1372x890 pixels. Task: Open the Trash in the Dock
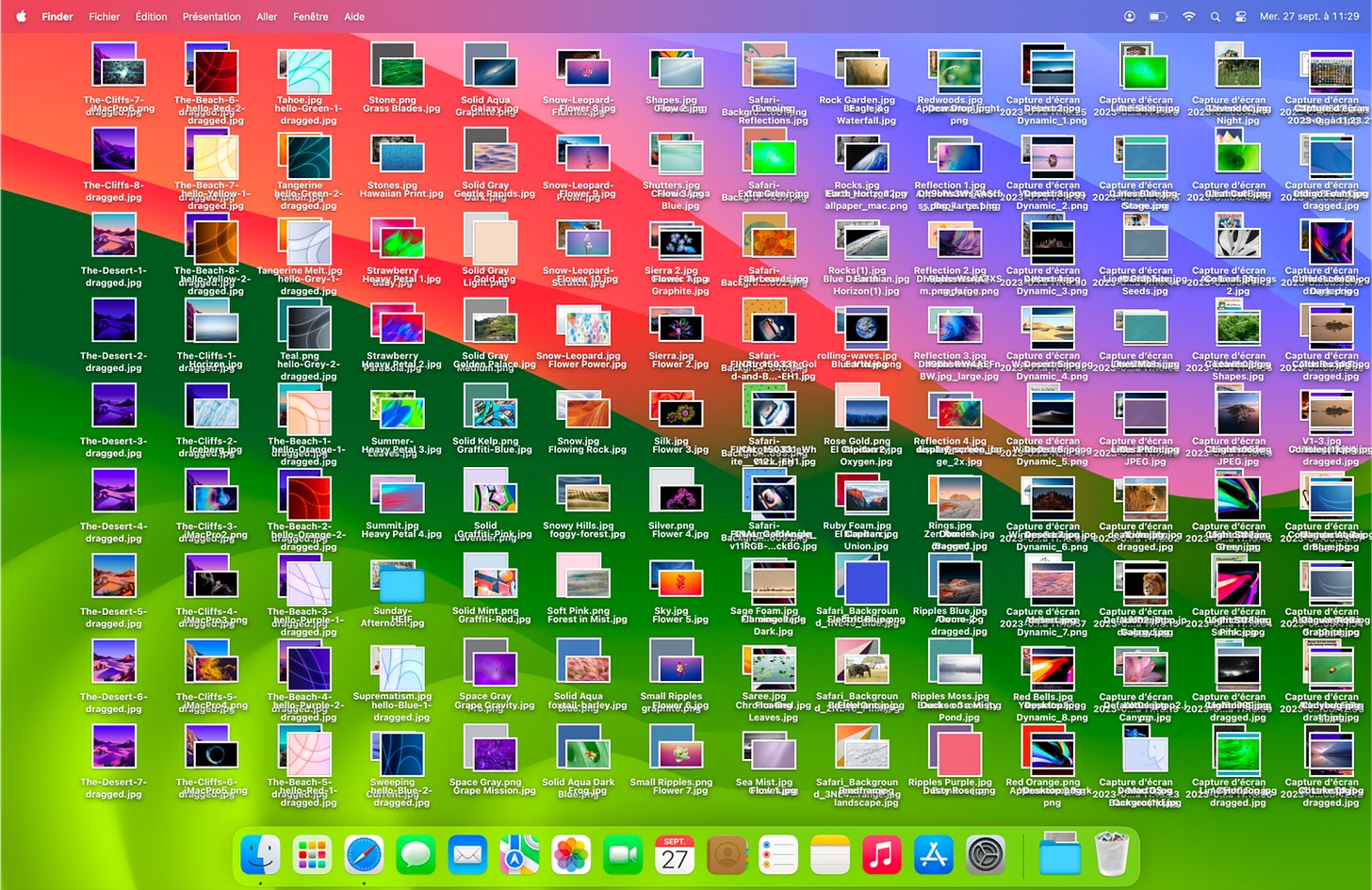[1112, 855]
